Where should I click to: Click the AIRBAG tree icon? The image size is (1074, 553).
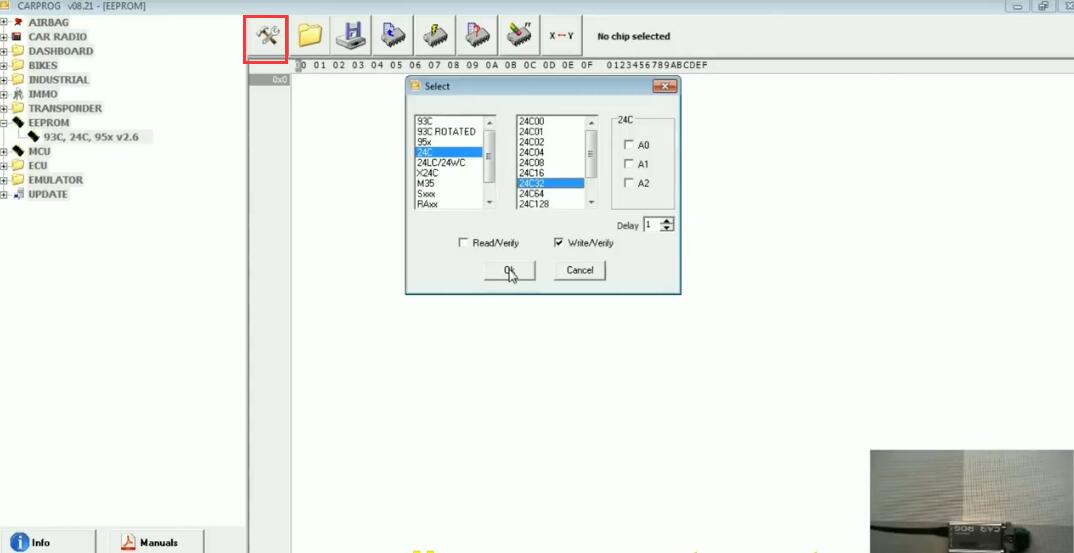coord(18,22)
